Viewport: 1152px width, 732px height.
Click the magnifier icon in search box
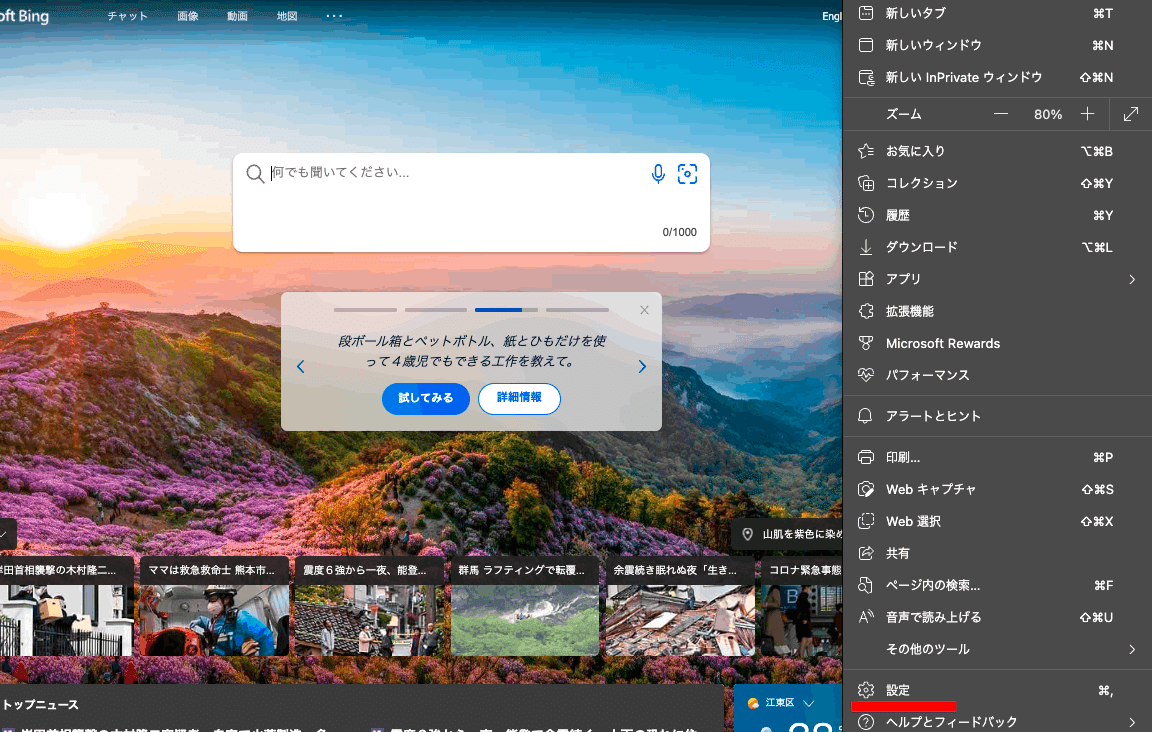click(x=255, y=173)
